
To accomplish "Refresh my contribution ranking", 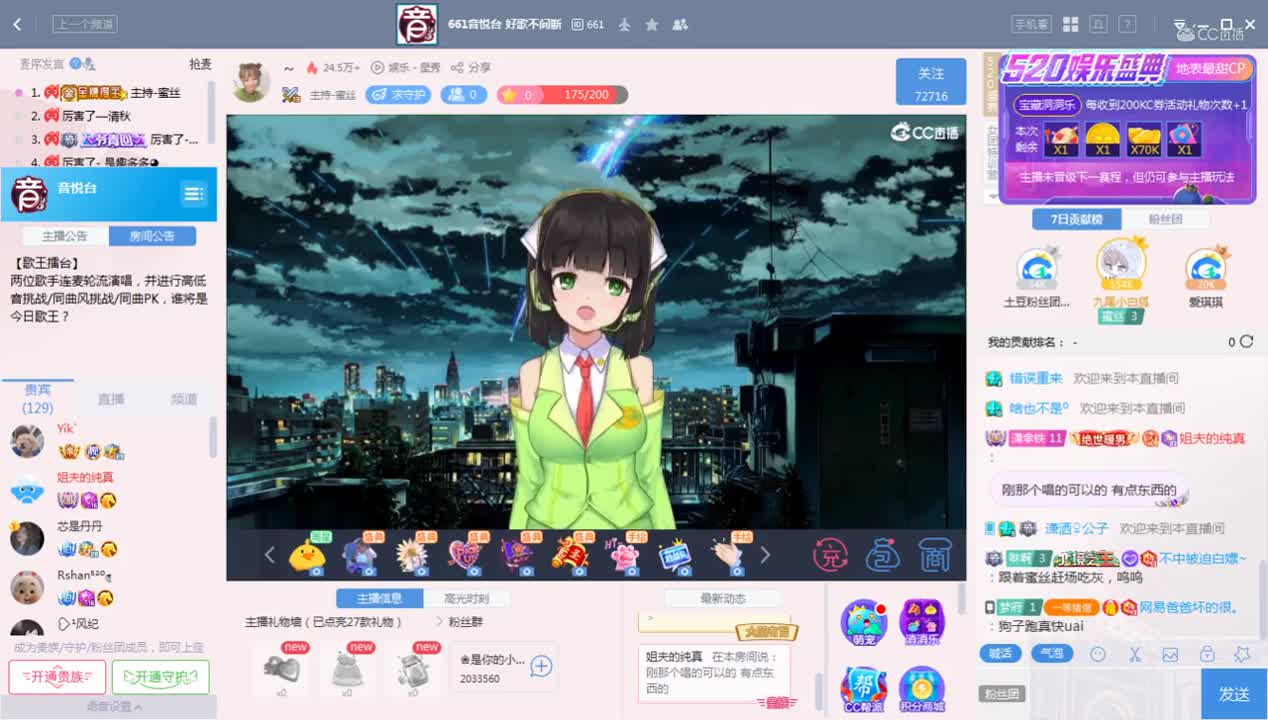I will [1246, 342].
